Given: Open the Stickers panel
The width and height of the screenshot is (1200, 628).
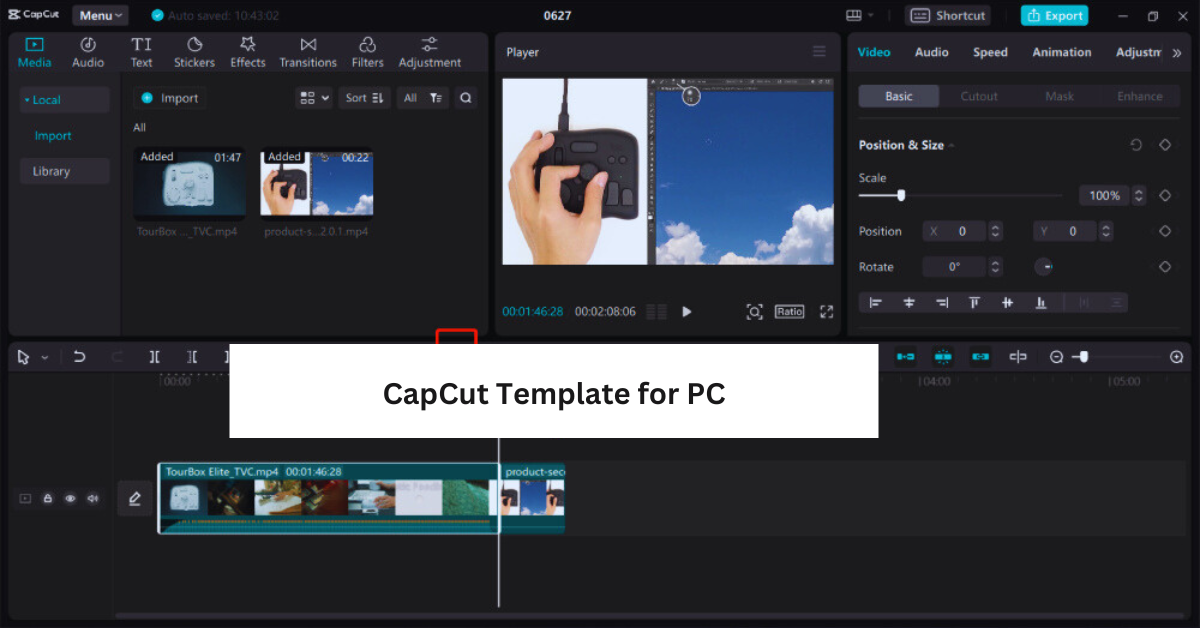Looking at the screenshot, I should coord(194,53).
